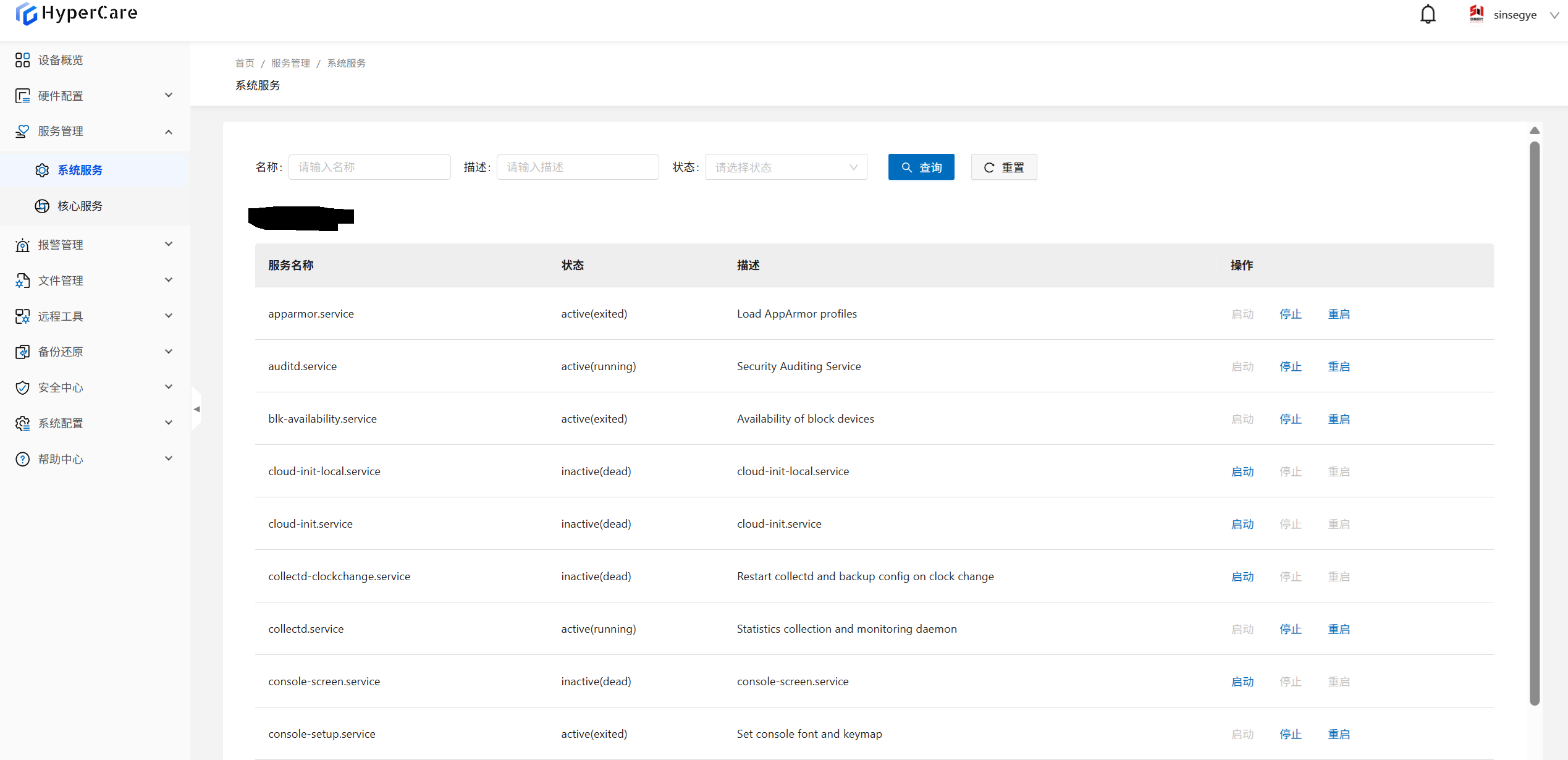Open the 设备概览 dashboard icon

tap(22, 60)
